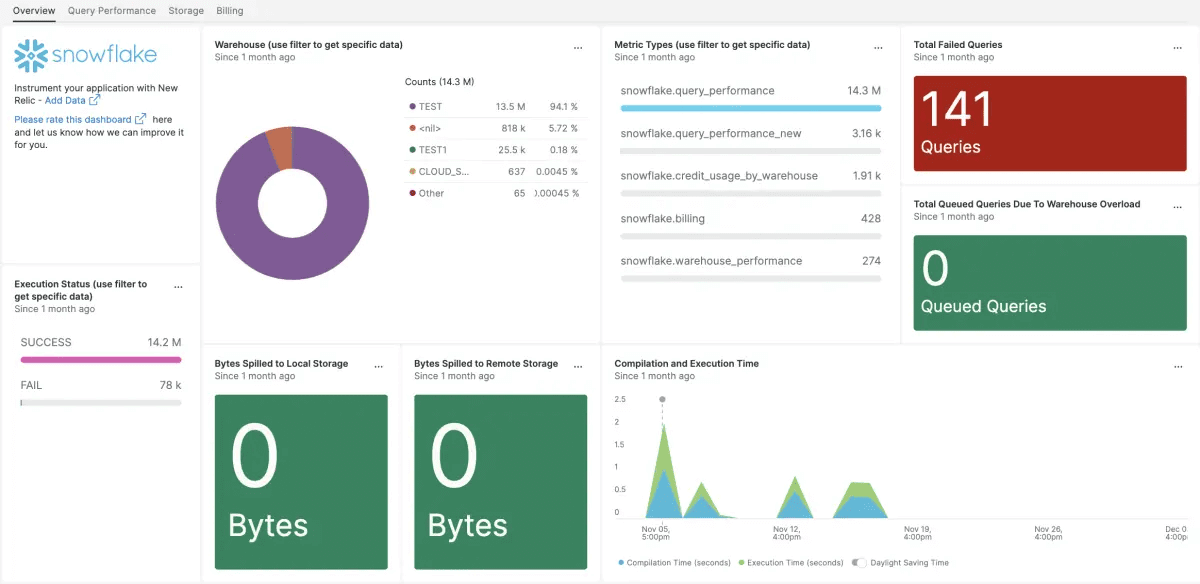This screenshot has height=584, width=1200.
Task: Open the Execution Status widget menu
Action: [x=178, y=286]
